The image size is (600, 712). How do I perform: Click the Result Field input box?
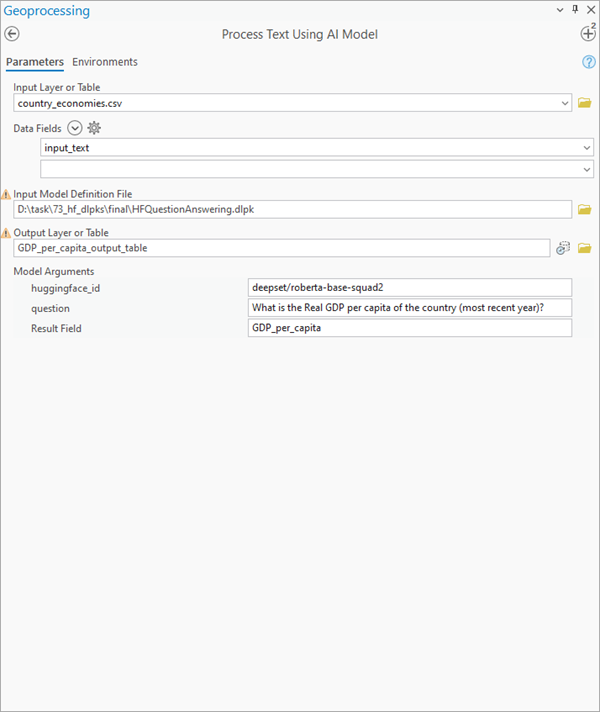410,328
